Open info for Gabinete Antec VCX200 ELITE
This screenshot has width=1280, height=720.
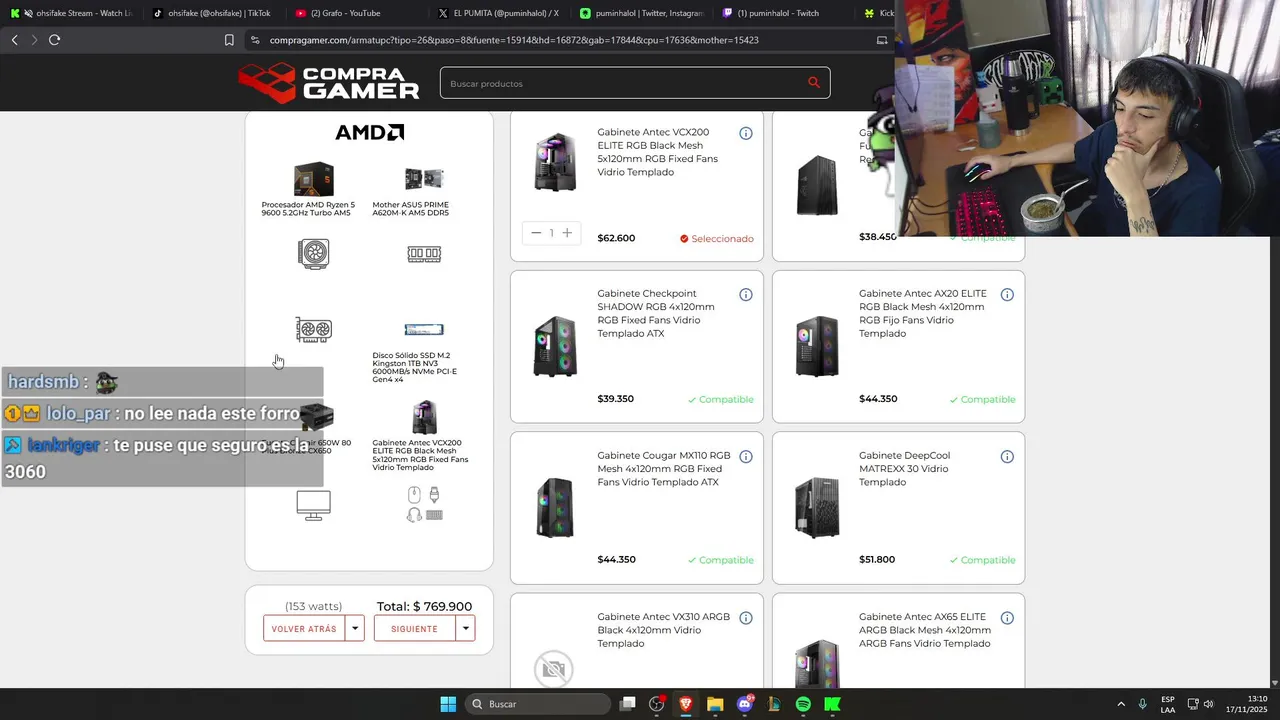click(x=746, y=133)
